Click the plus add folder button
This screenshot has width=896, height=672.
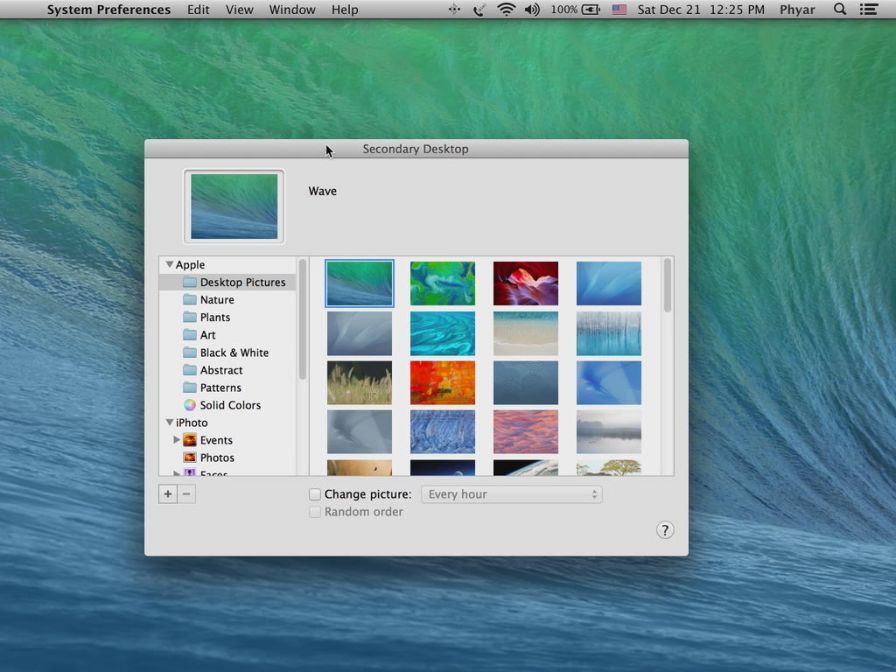[168, 494]
